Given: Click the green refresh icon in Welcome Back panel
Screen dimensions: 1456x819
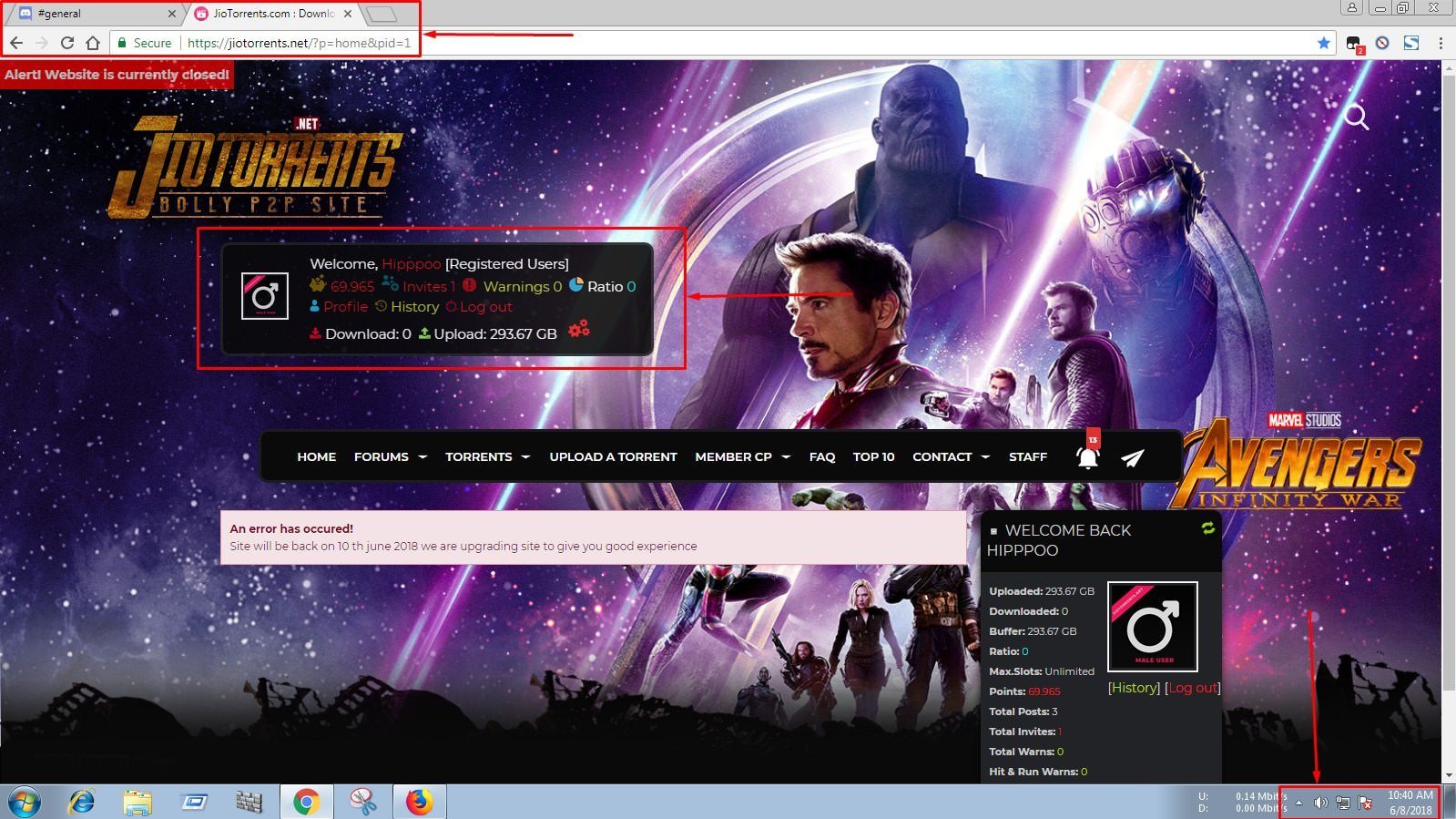Looking at the screenshot, I should point(1207,528).
